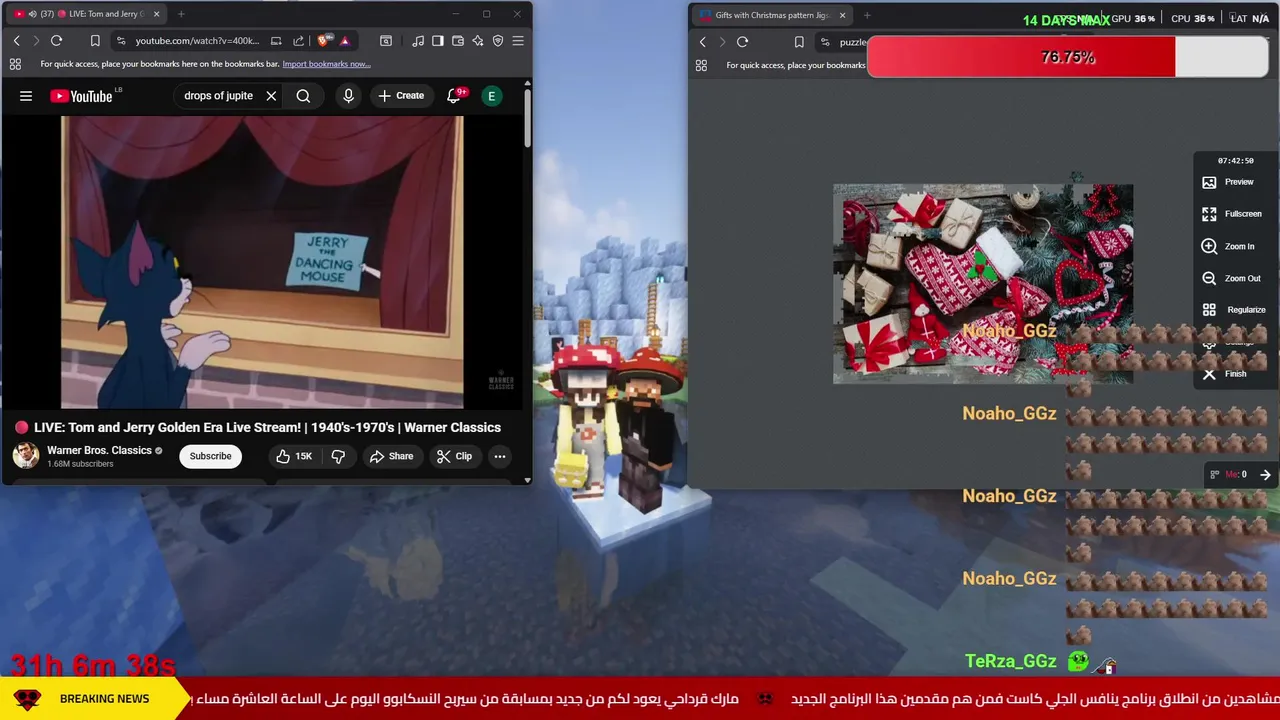Image resolution: width=1280 pixels, height=720 pixels.
Task: Open a new tab in YouTube window
Action: (181, 14)
